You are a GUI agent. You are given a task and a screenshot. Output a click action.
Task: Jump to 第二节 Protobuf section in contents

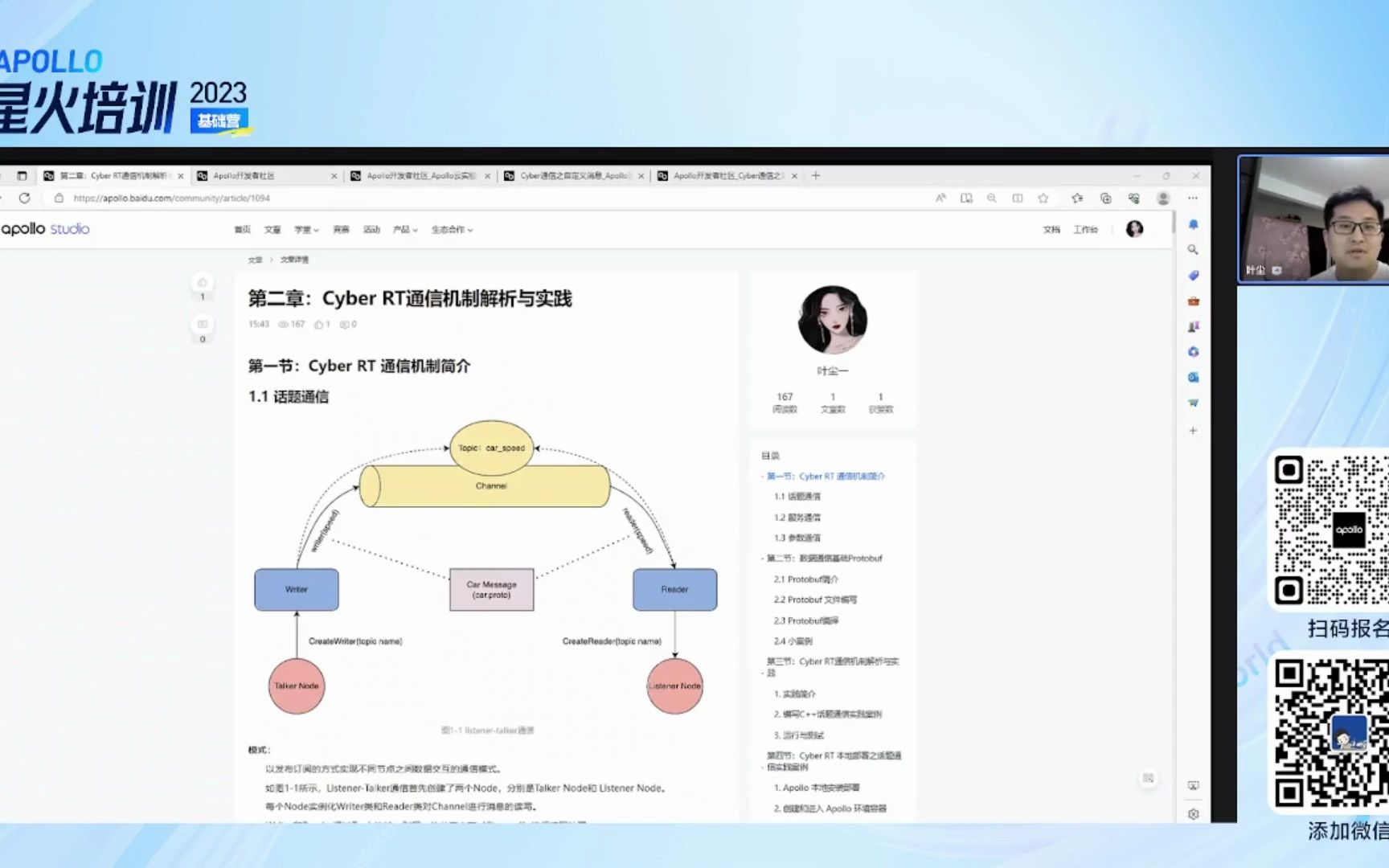click(824, 559)
